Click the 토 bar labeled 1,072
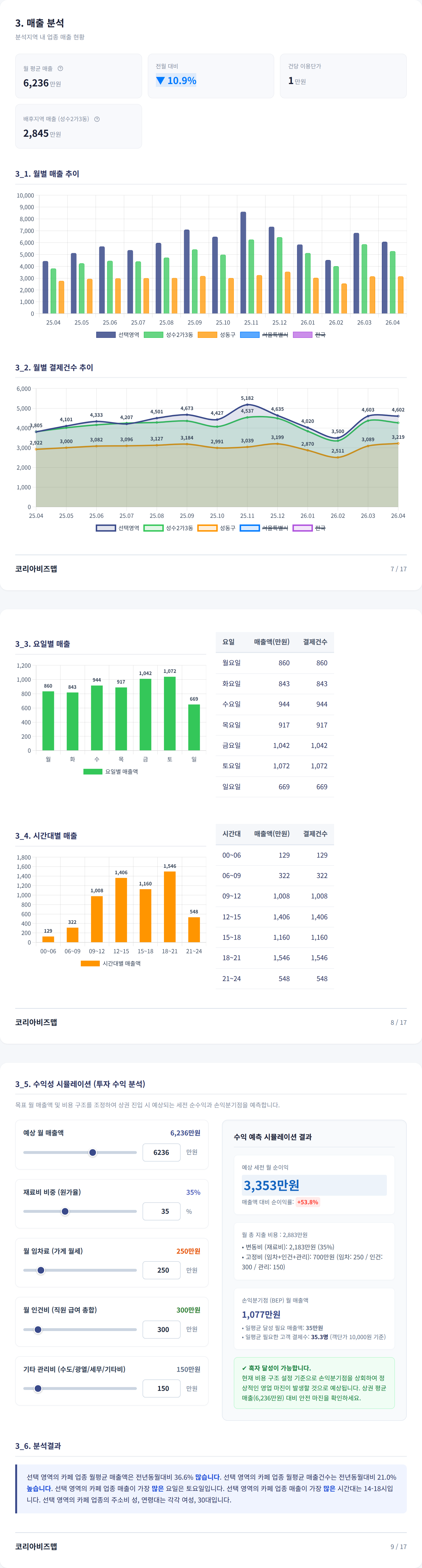The height and width of the screenshot is (1568, 422). click(x=170, y=713)
